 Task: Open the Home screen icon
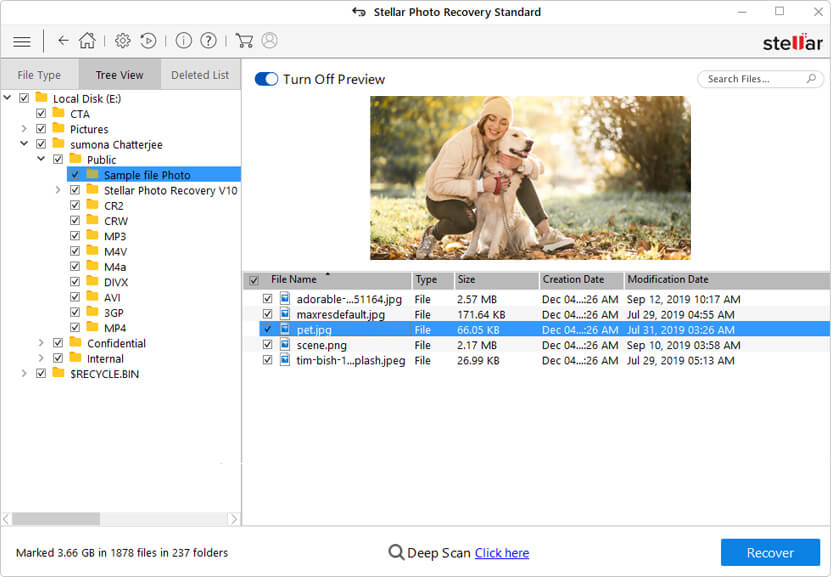pos(87,40)
